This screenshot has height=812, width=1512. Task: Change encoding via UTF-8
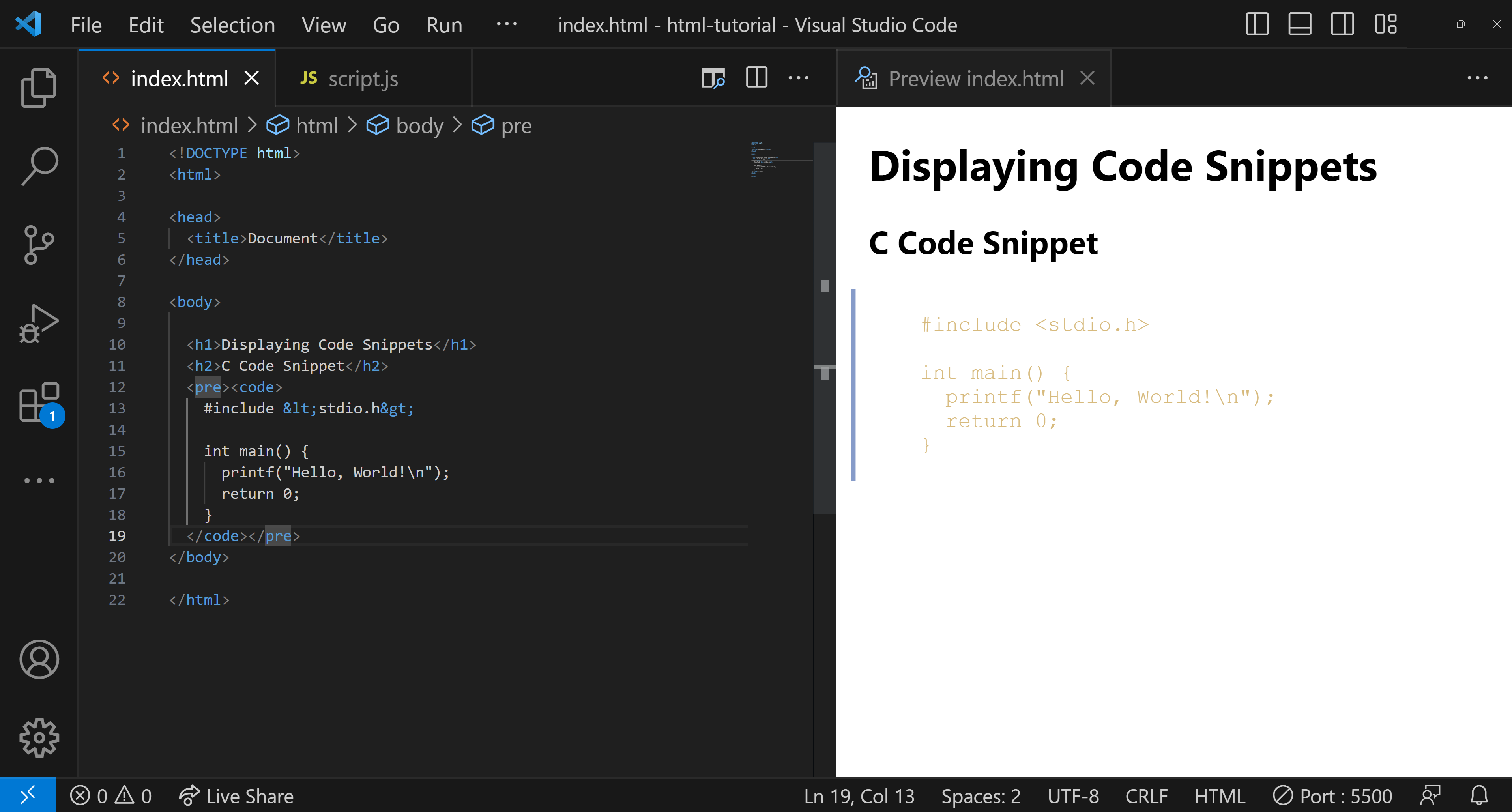click(x=1073, y=796)
